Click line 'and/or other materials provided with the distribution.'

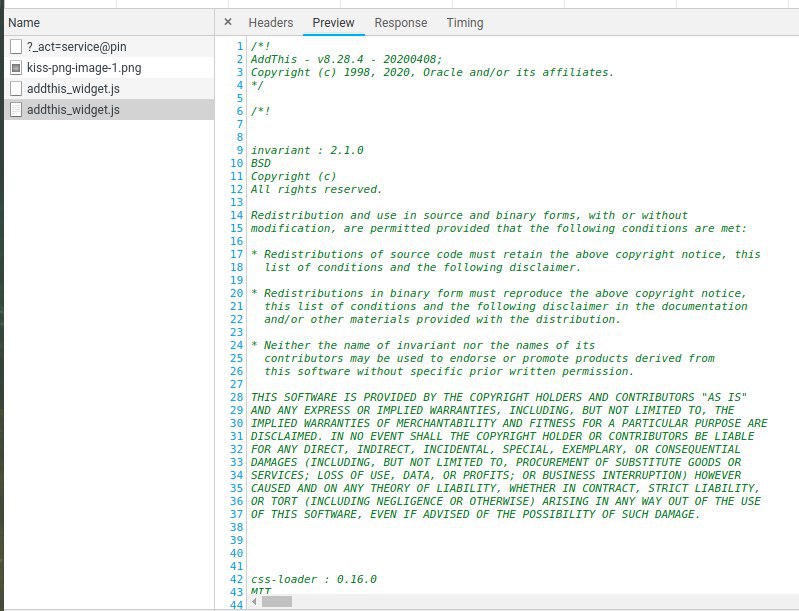tap(442, 319)
